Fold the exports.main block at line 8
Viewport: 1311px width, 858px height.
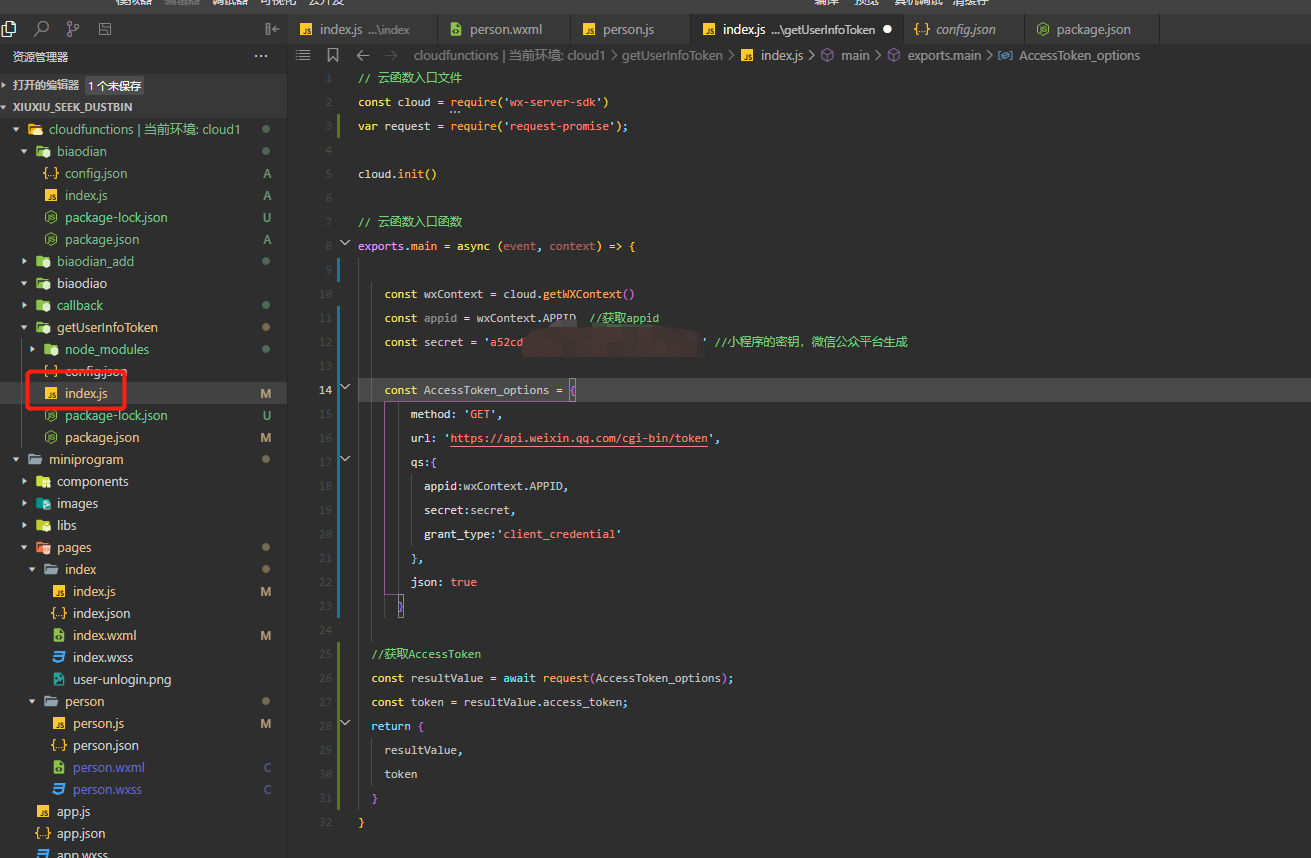point(346,243)
